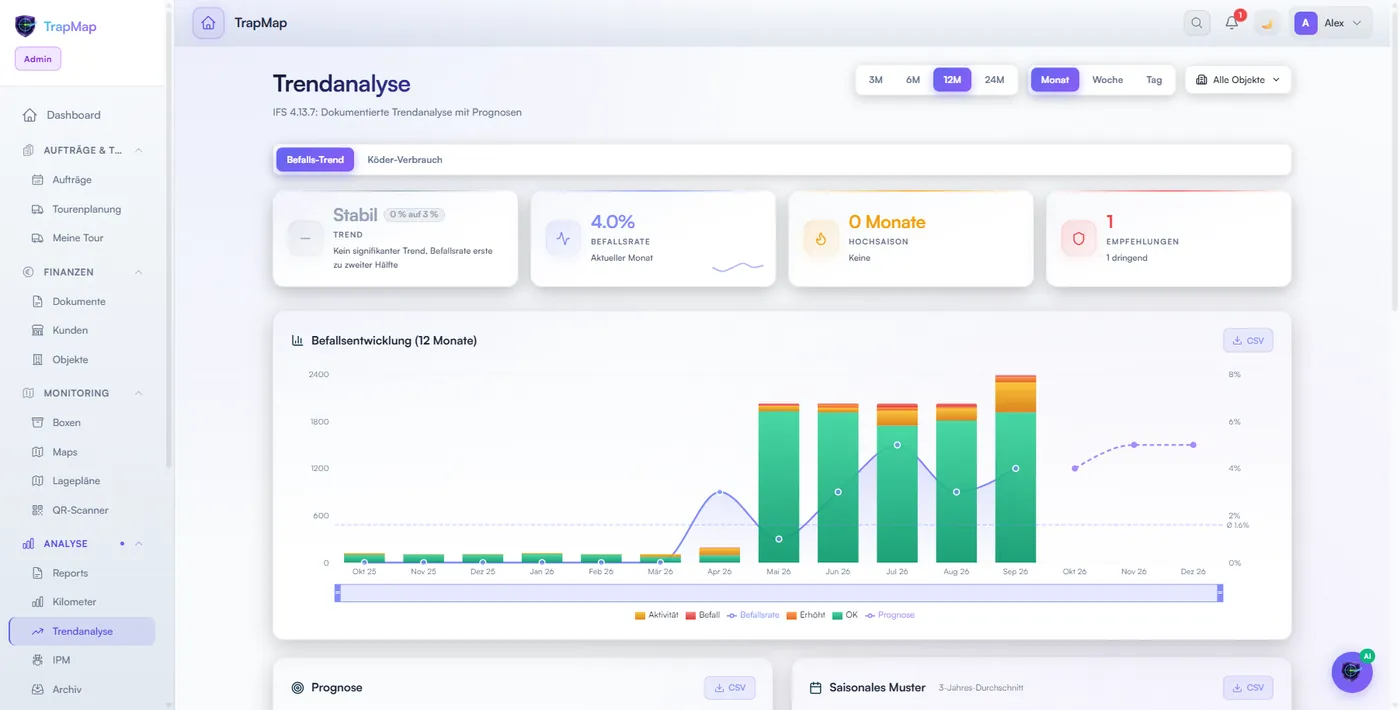This screenshot has width=1400, height=710.
Task: Set granularity to Tag
Action: (1154, 80)
